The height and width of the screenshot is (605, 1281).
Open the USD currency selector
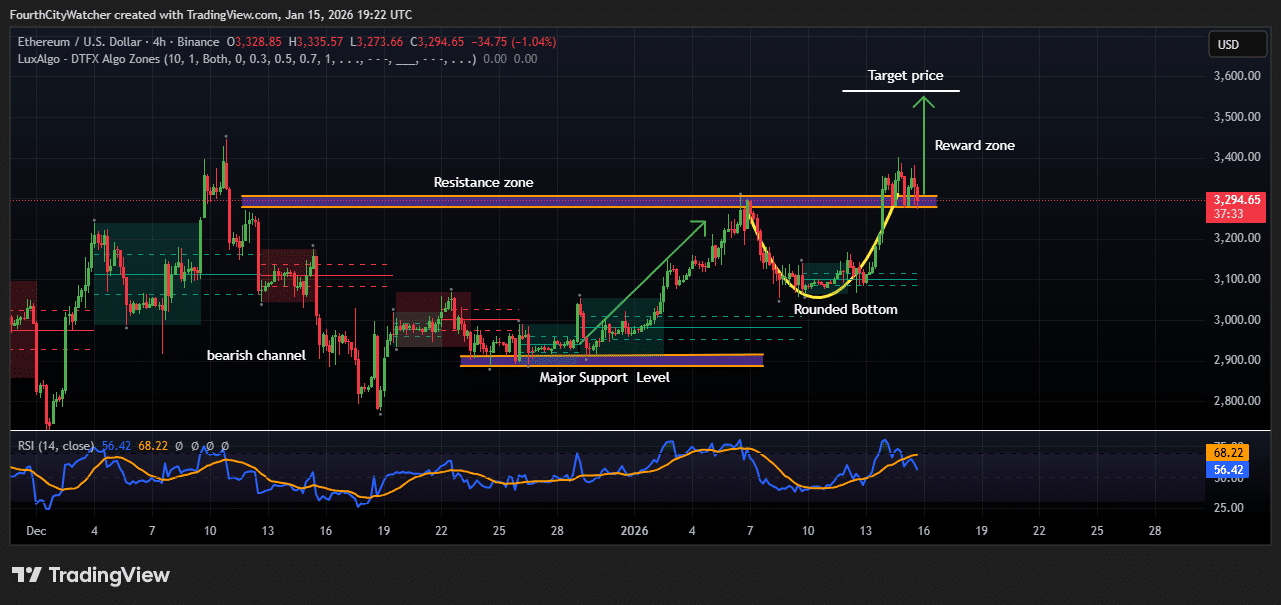[x=1236, y=44]
